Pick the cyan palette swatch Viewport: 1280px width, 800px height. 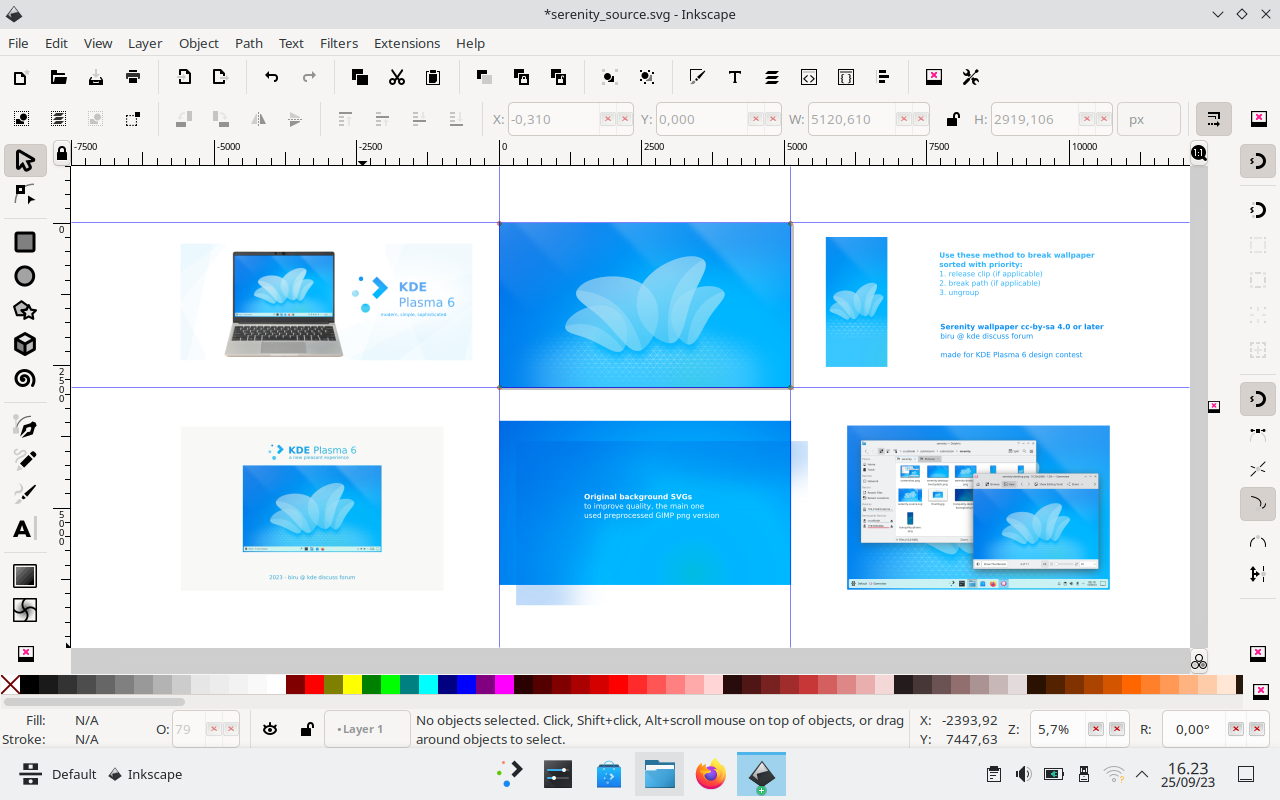(429, 685)
